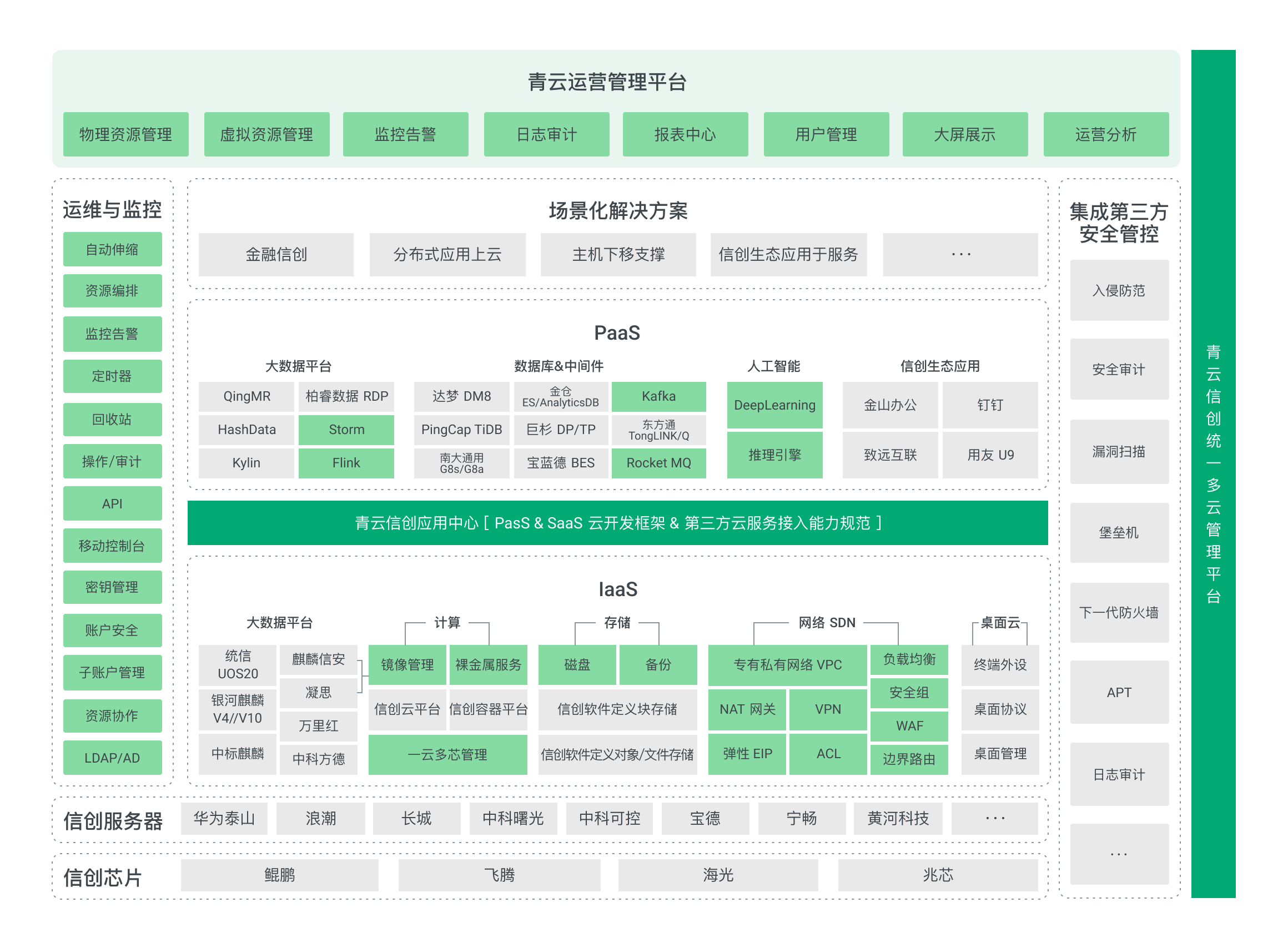The height and width of the screenshot is (948, 1288).
Task: Click 达梦 DM8 database box
Action: [x=461, y=396]
